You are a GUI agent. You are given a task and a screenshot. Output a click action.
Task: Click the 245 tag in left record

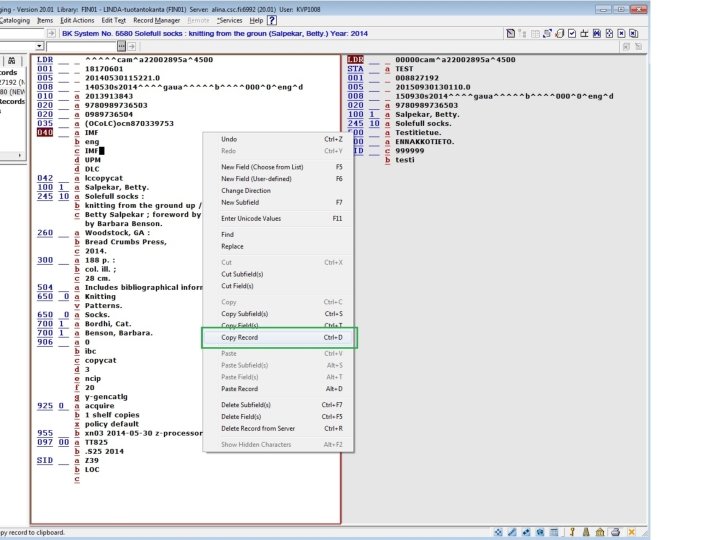tap(45, 197)
